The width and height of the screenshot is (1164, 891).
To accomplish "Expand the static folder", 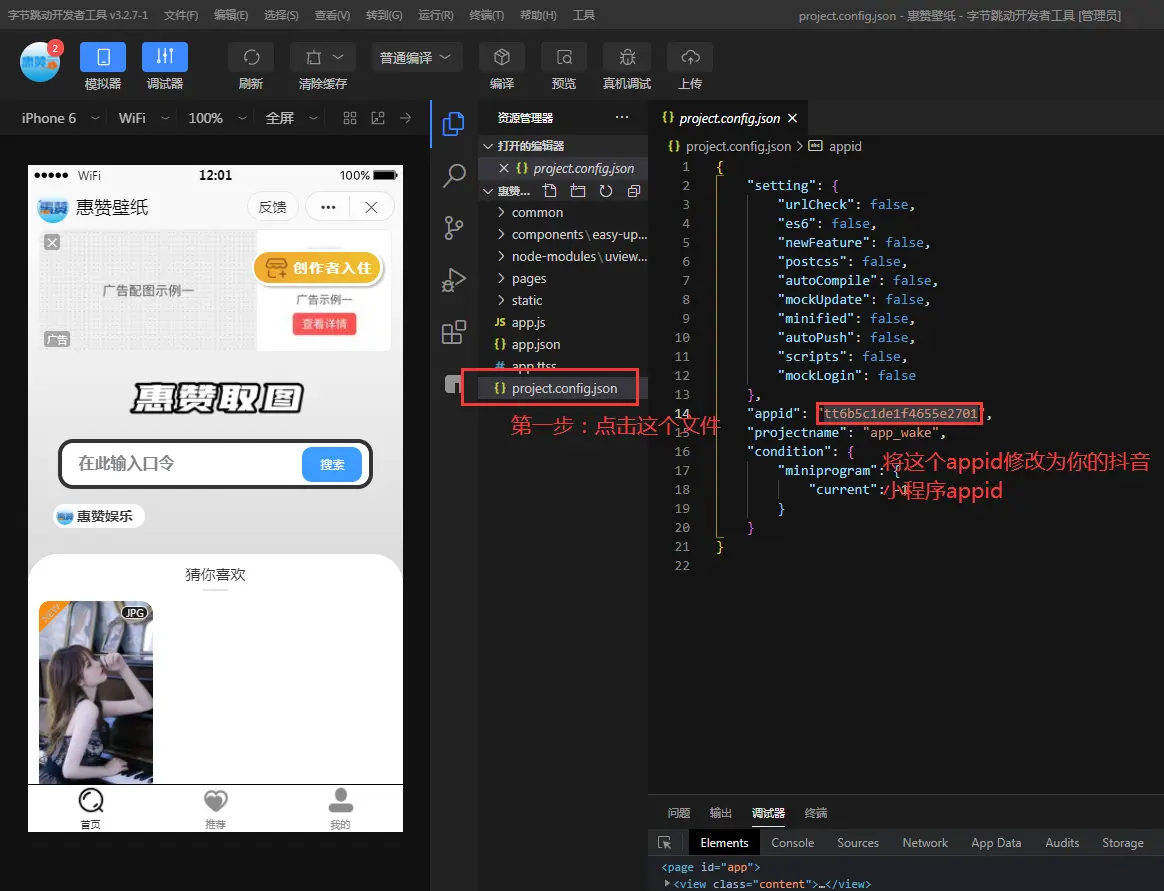I will click(563, 301).
